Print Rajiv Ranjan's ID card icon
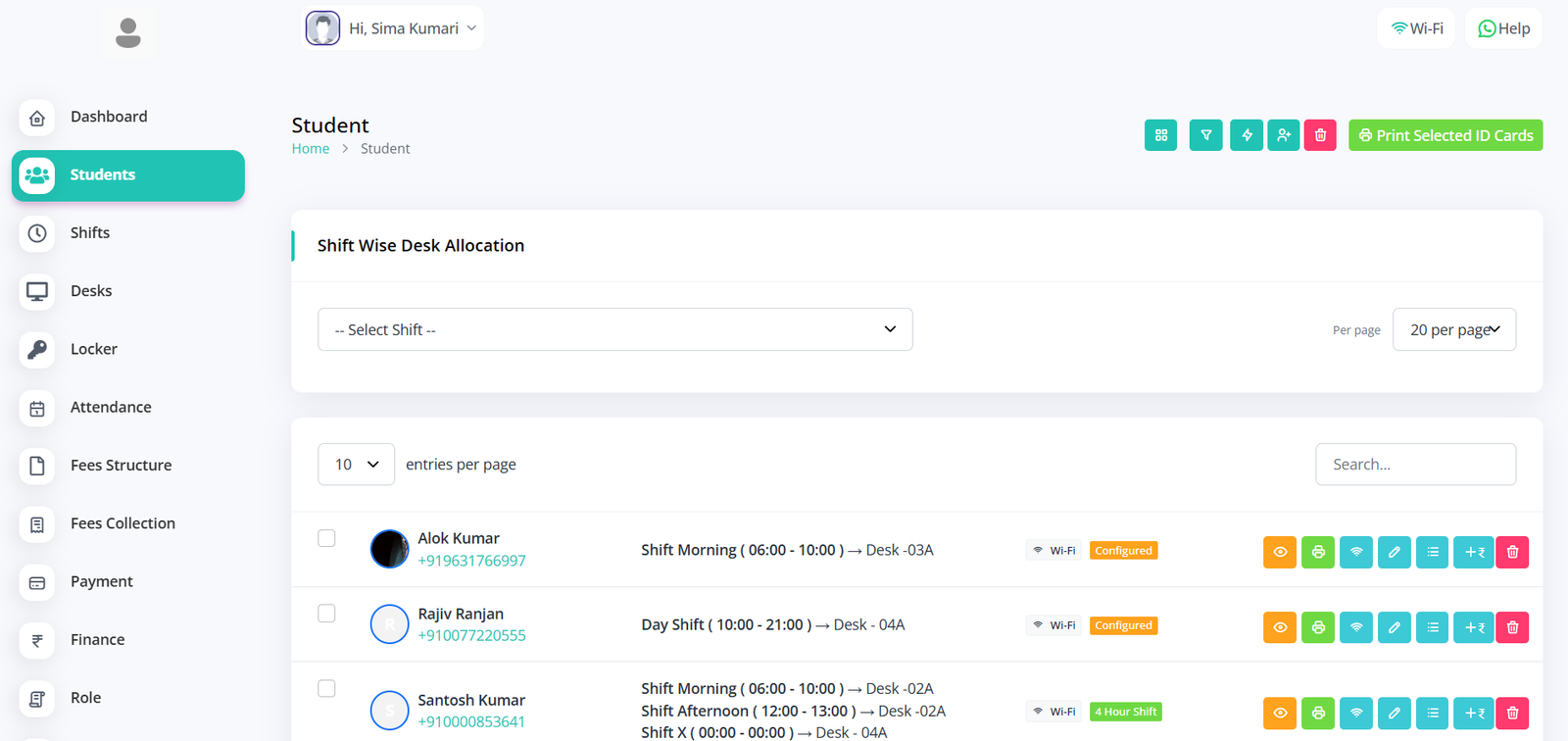 [x=1318, y=627]
